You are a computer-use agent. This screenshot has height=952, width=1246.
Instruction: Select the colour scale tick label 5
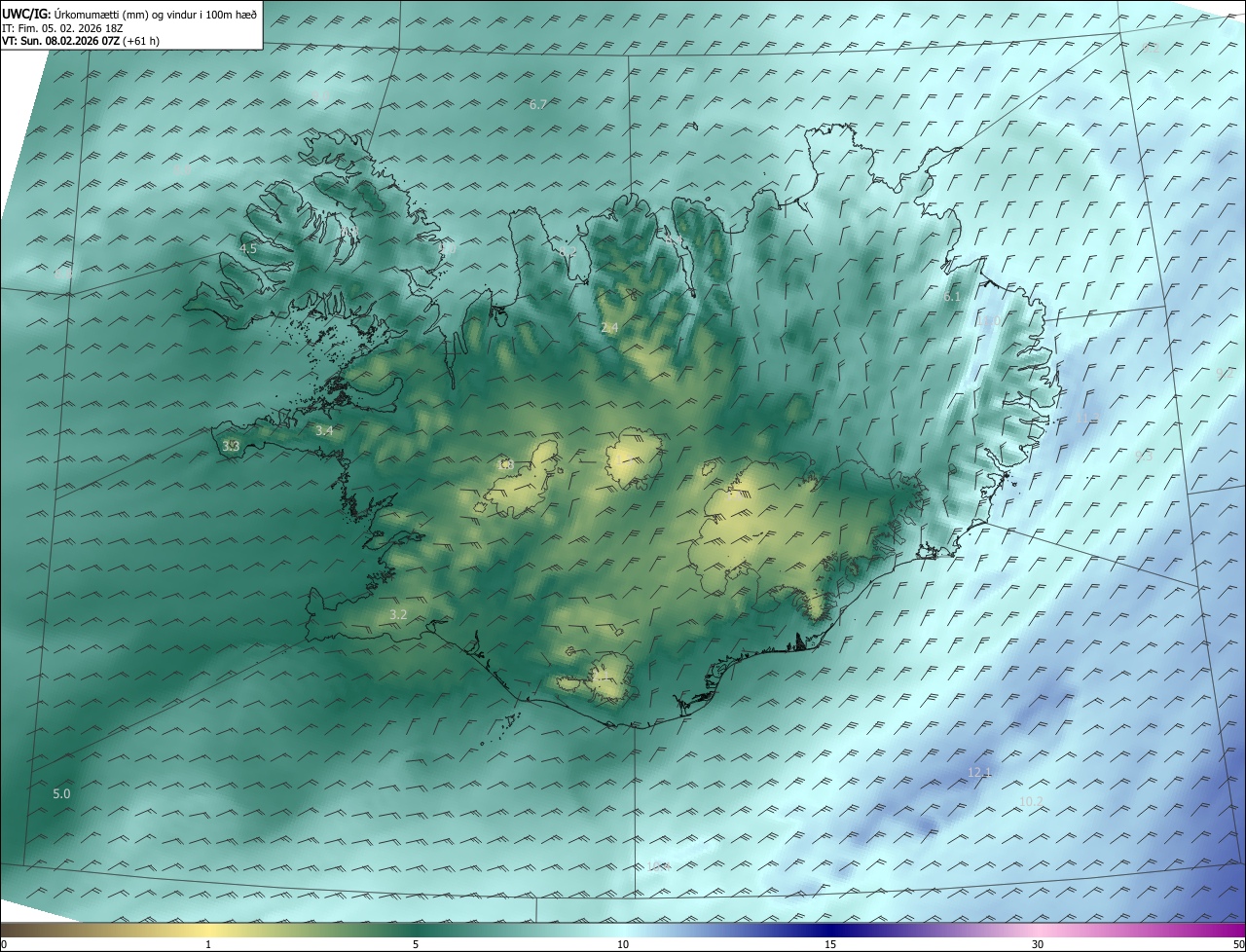click(x=416, y=944)
